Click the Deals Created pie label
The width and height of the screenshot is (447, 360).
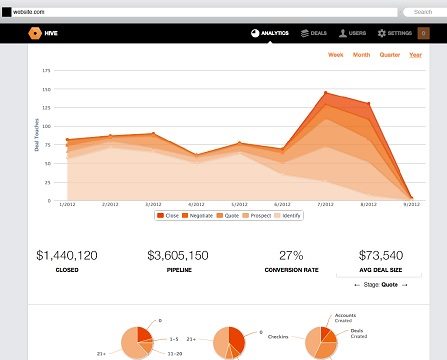click(359, 333)
